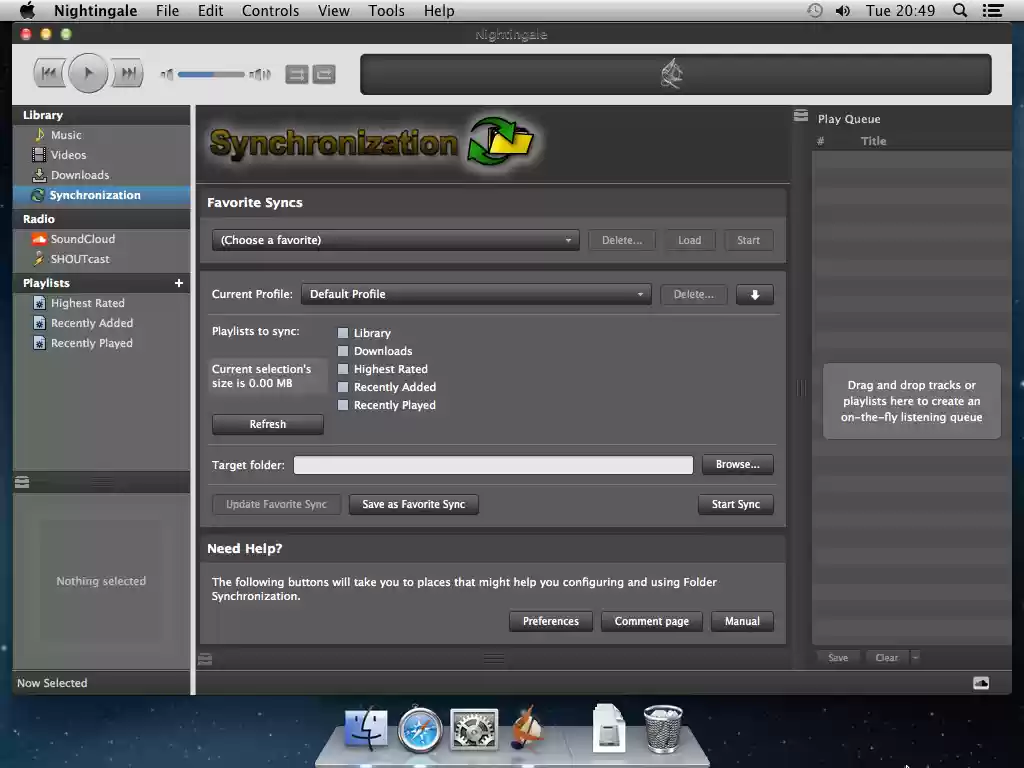Open the Manual help page
The height and width of the screenshot is (768, 1024).
point(742,621)
